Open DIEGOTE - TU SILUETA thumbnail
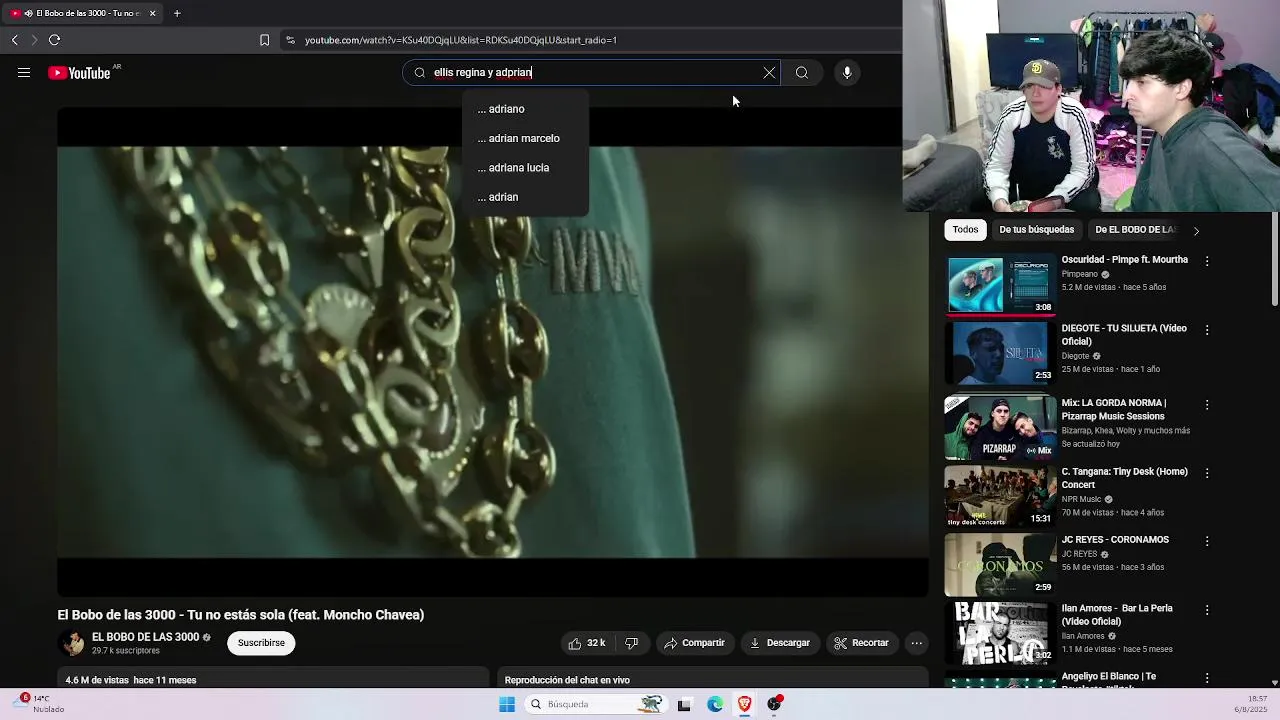 coord(1000,353)
